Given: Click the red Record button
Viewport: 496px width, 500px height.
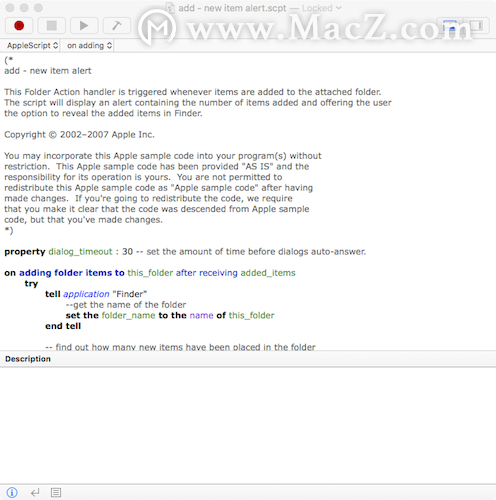Looking at the screenshot, I should (19, 25).
